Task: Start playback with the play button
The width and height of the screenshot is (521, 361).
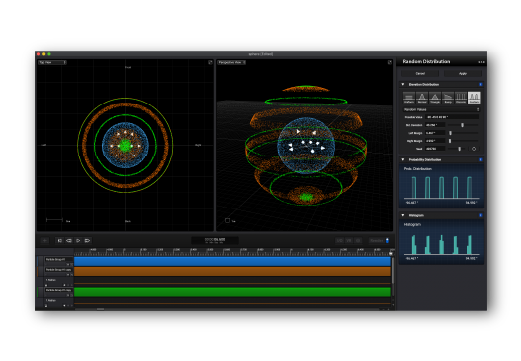Action: (78, 240)
